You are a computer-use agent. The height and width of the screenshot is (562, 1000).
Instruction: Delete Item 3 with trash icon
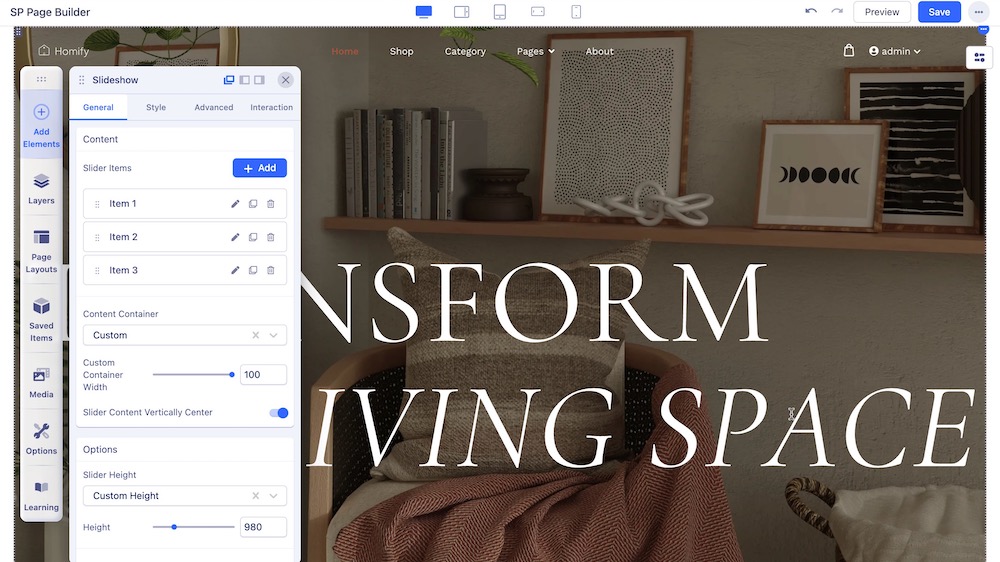271,270
